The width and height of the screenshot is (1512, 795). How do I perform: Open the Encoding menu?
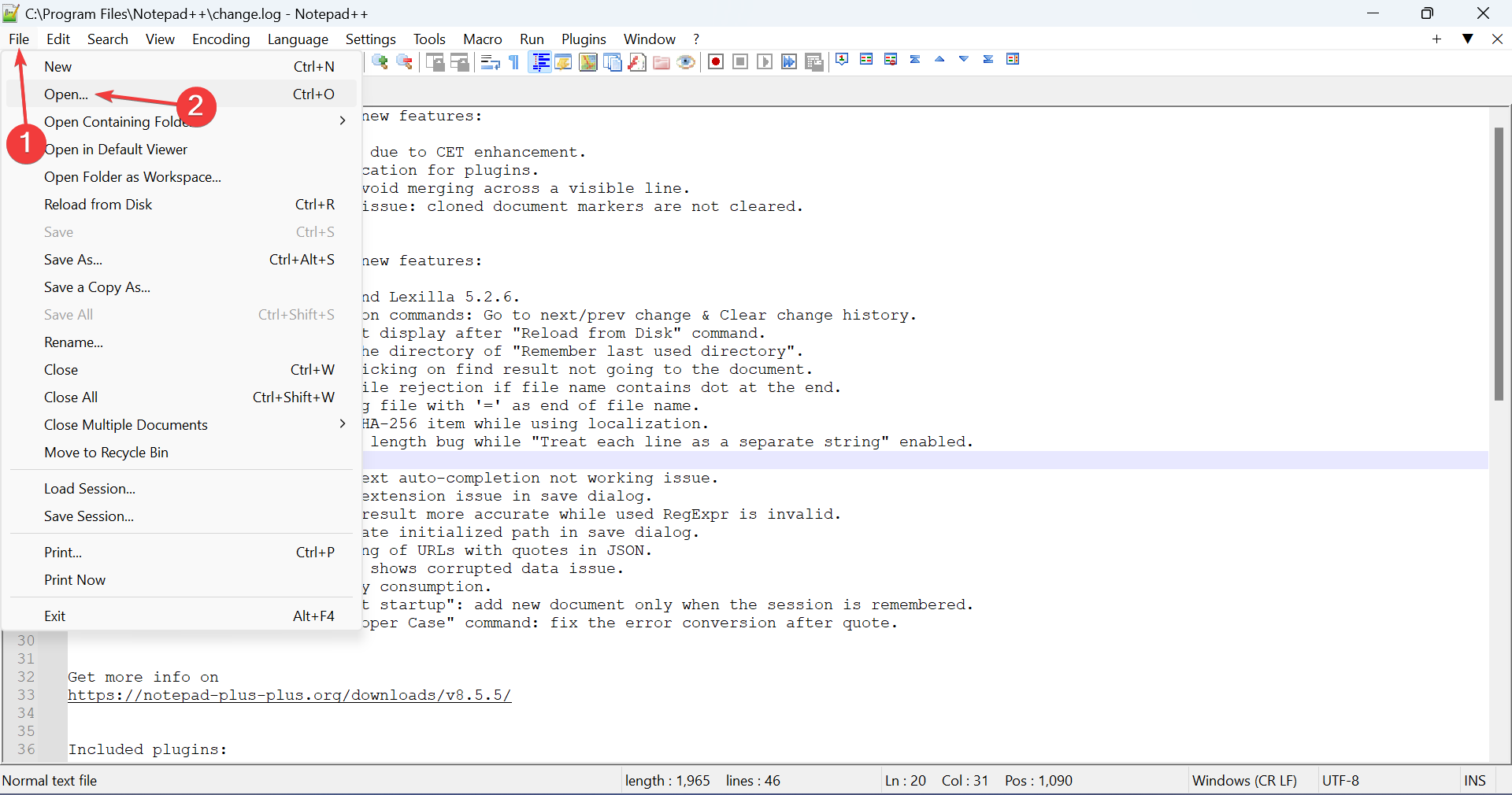coord(221,39)
